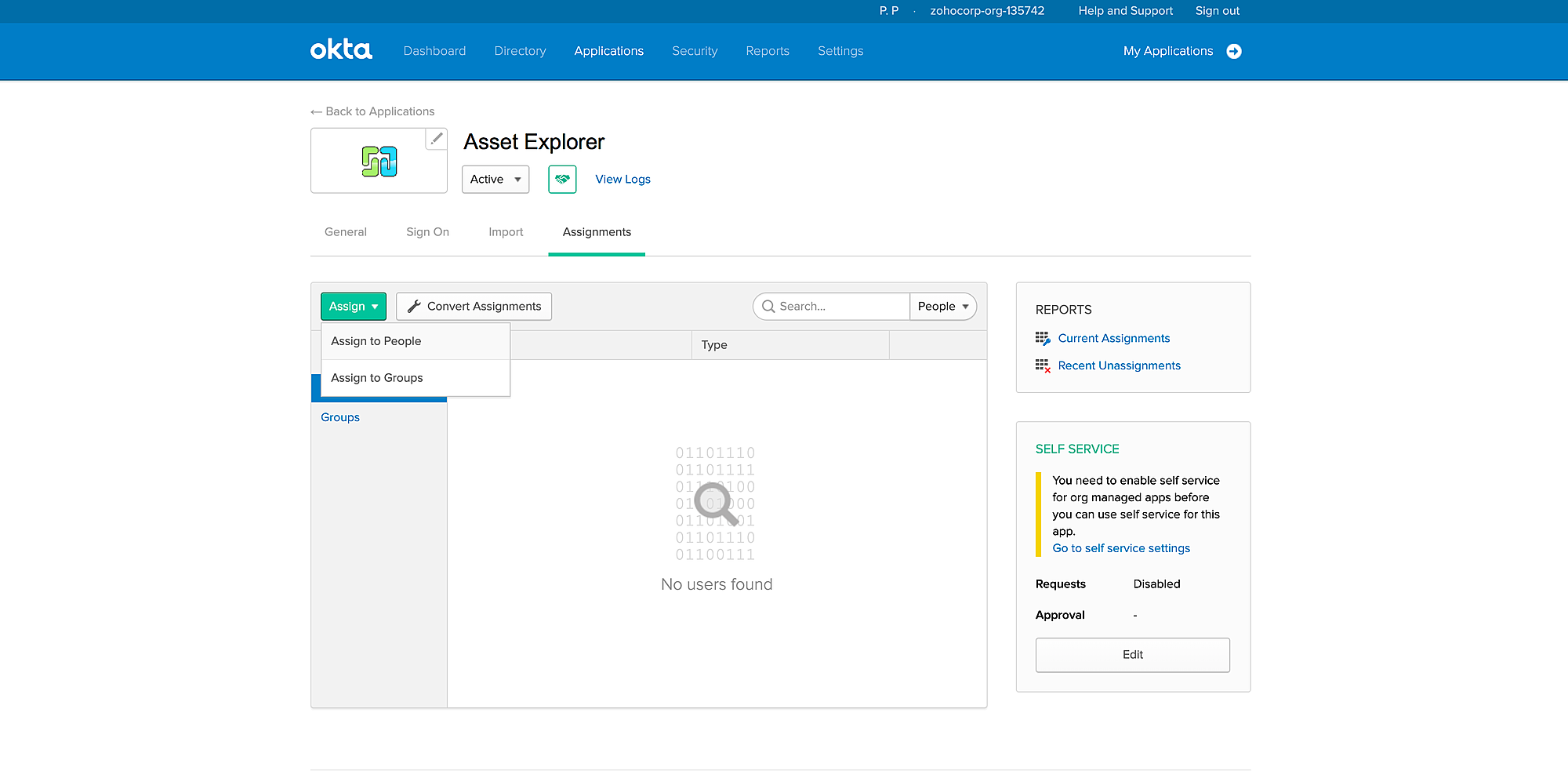This screenshot has width=1568, height=778.
Task: Click the Asset Explorer app logo
Action: click(x=379, y=162)
